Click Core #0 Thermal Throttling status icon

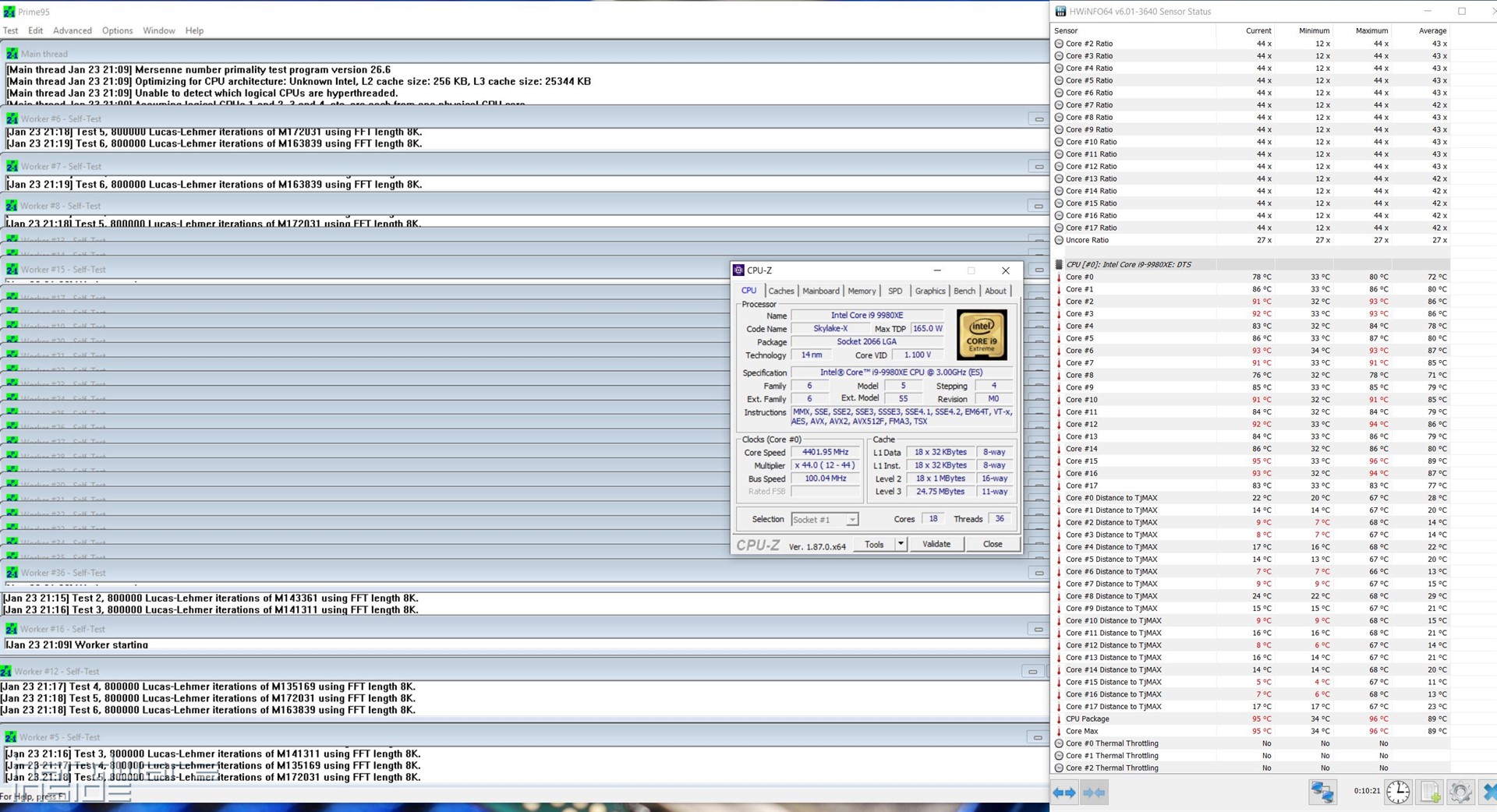[x=1059, y=743]
